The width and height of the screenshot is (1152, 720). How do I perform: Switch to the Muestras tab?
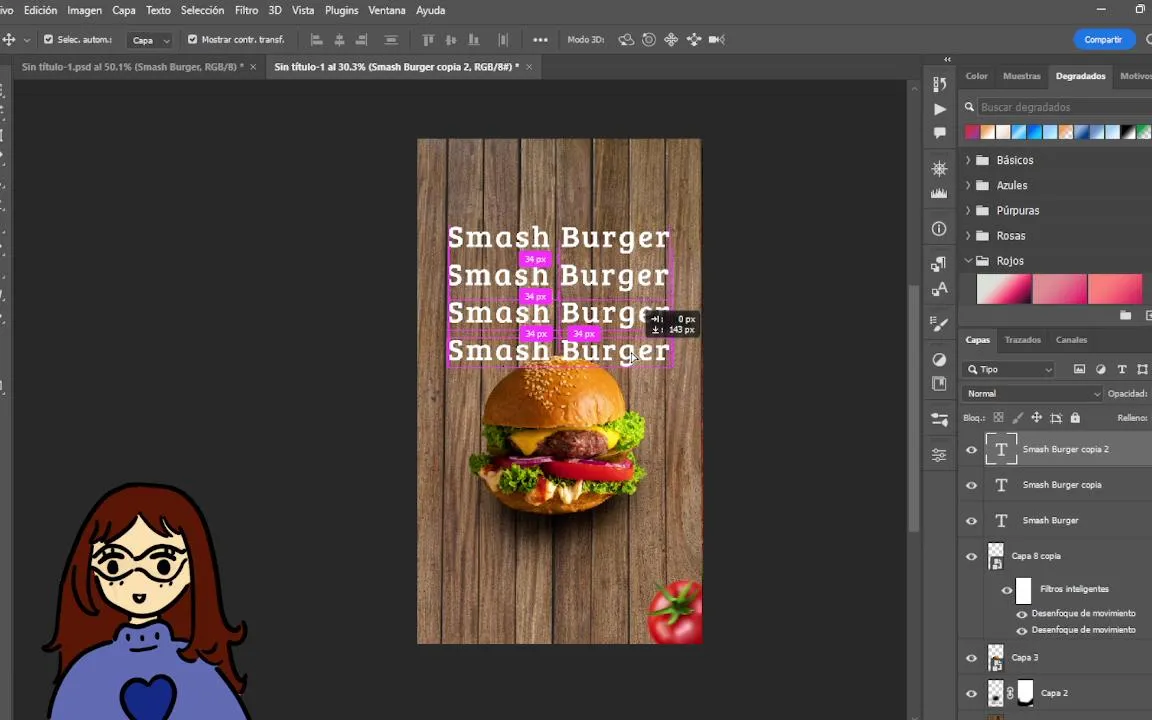[x=1021, y=76]
